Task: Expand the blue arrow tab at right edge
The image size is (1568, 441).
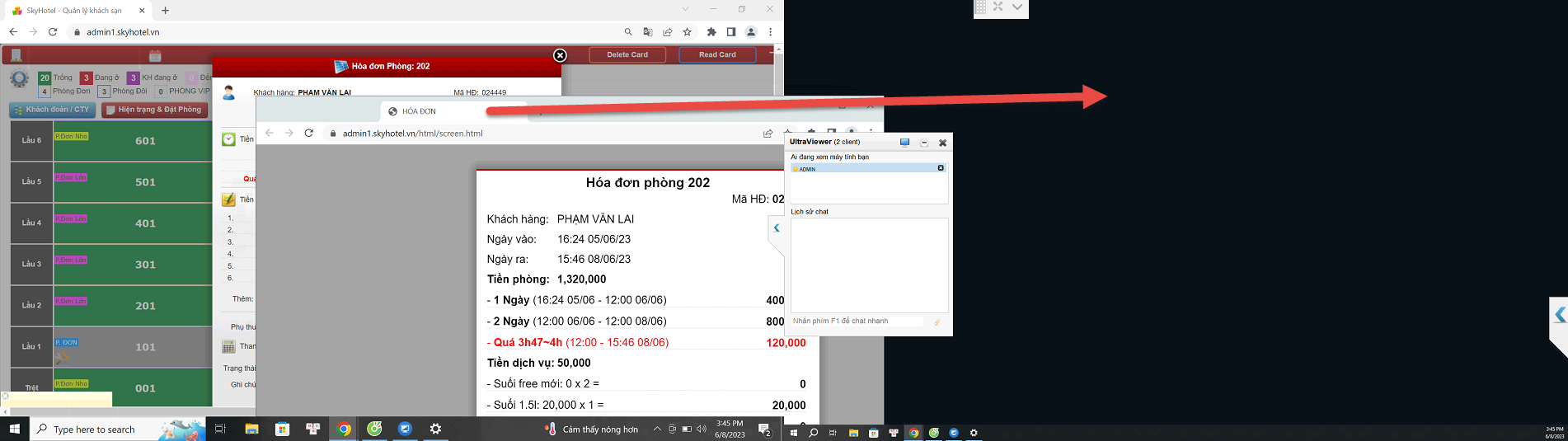Action: coord(1559,315)
